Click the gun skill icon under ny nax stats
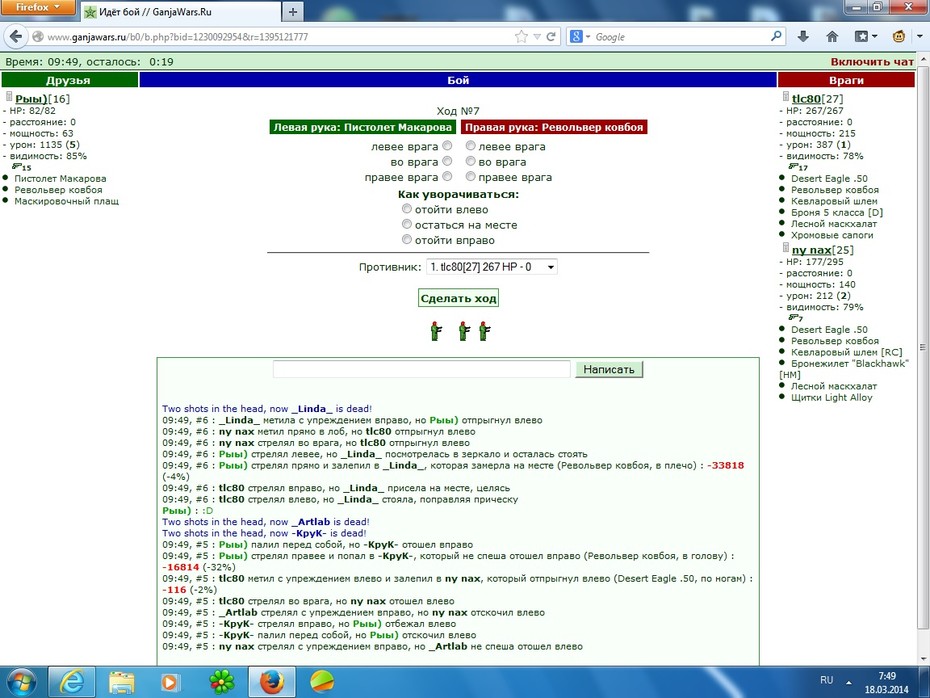This screenshot has width=930, height=698. coord(795,318)
